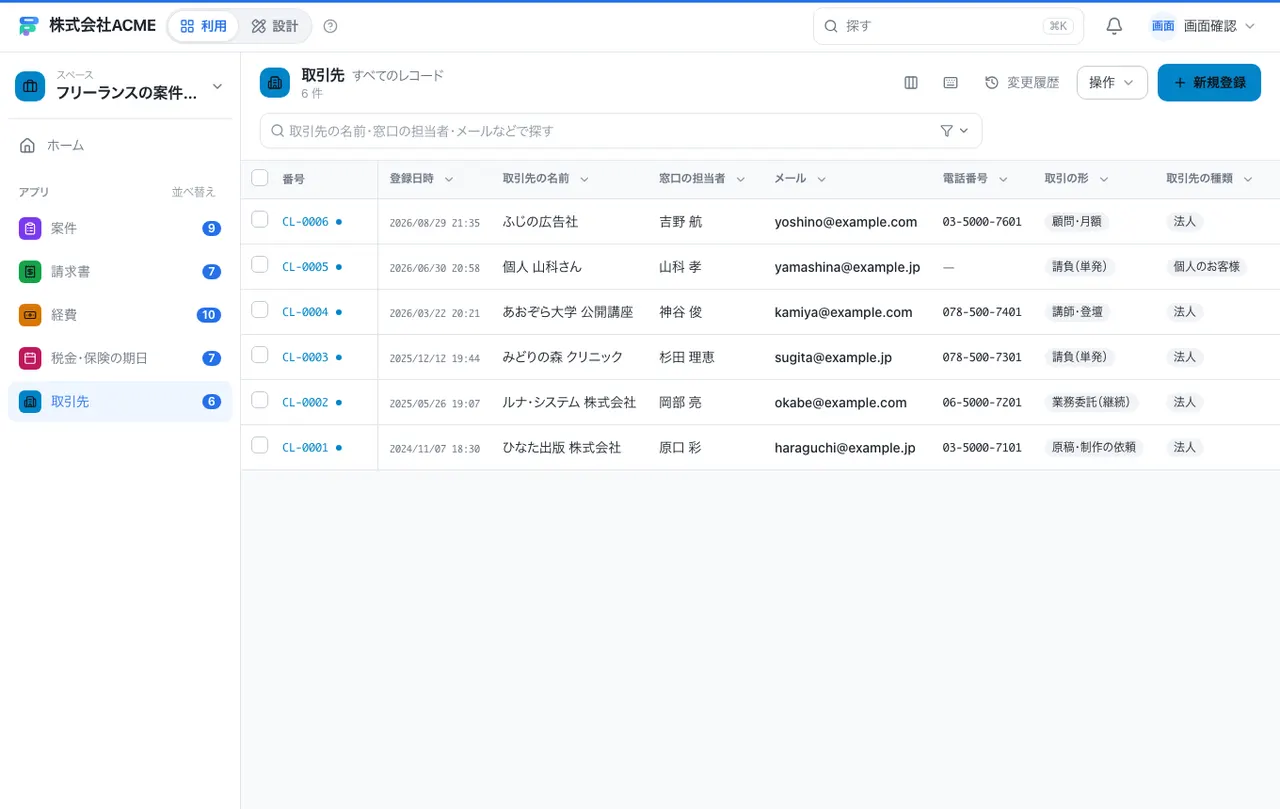Viewport: 1280px width, 809px height.
Task: Open the 取引の形 column menu
Action: tap(1104, 179)
